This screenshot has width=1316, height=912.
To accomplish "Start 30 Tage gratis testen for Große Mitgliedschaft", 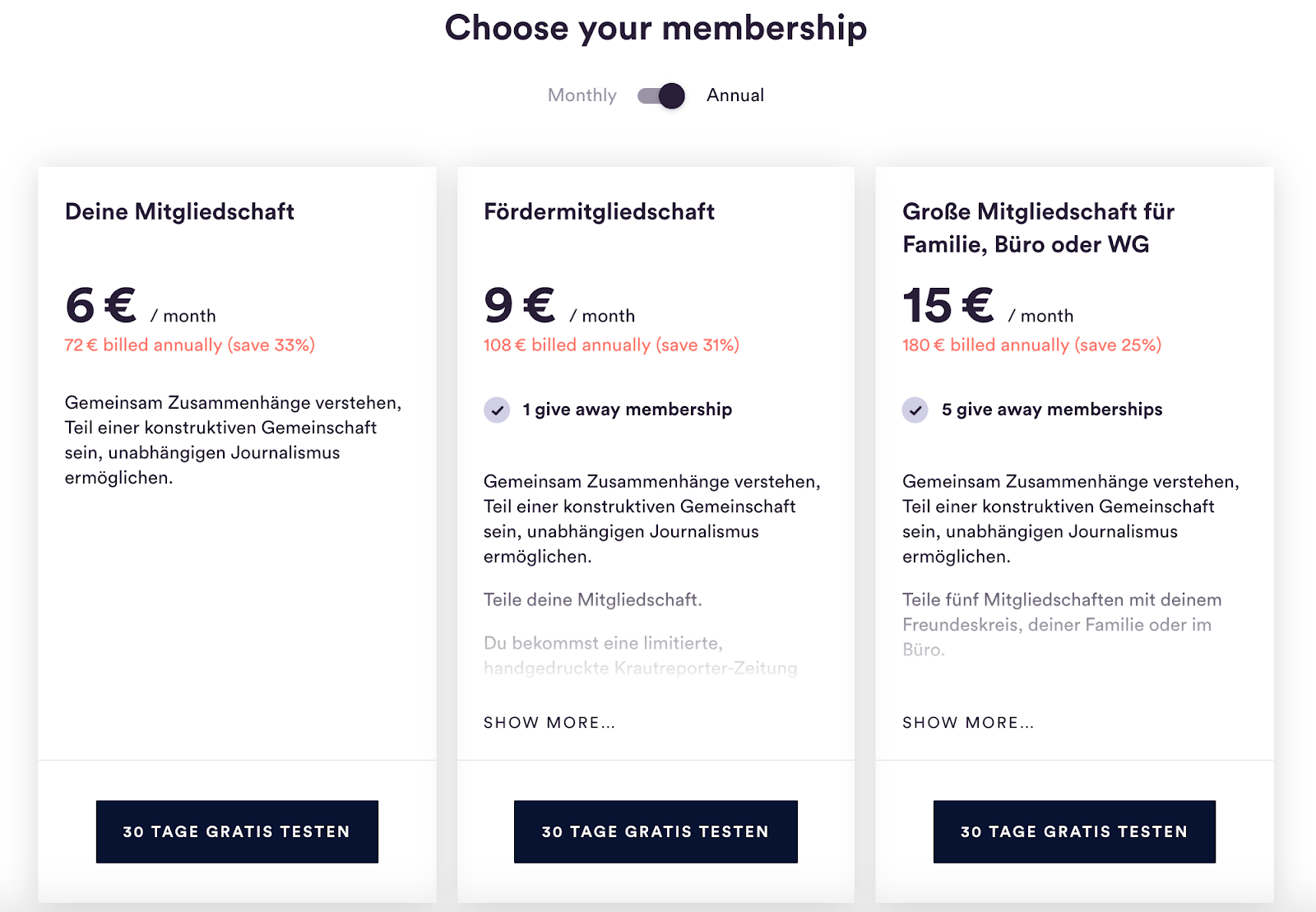I will (1074, 831).
